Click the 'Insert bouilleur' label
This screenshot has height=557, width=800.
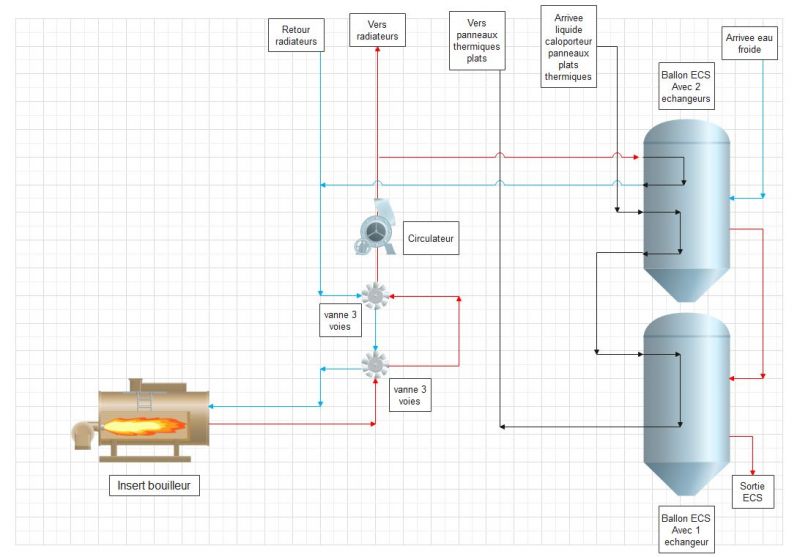point(154,486)
